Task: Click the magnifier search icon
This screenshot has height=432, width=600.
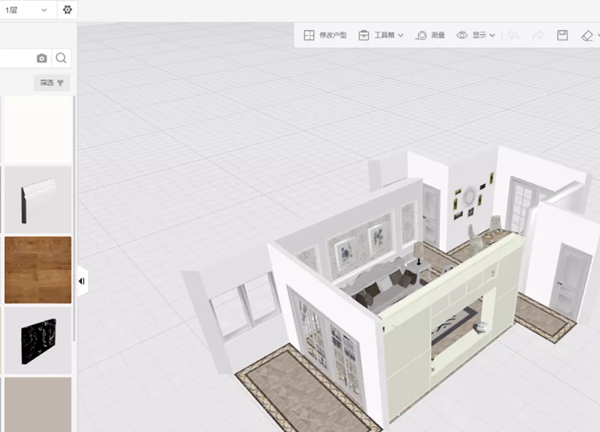Action: 61,58
